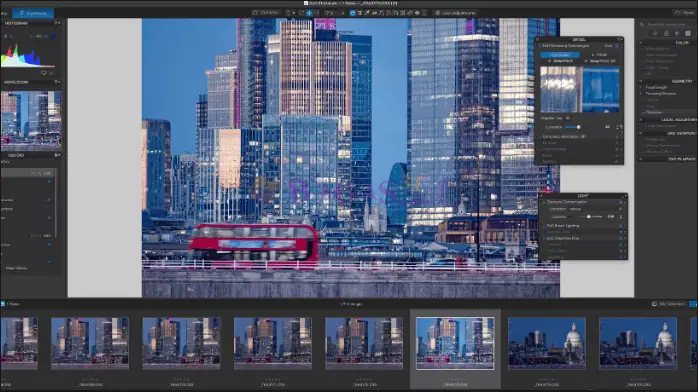Click the search for corrections field
The width and height of the screenshot is (698, 392).
pos(668,24)
